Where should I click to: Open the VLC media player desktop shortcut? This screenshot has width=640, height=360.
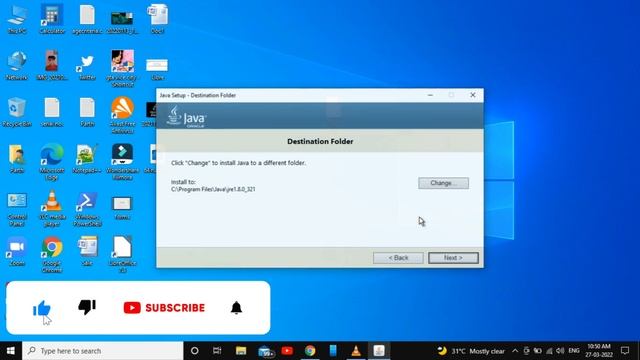coord(52,209)
